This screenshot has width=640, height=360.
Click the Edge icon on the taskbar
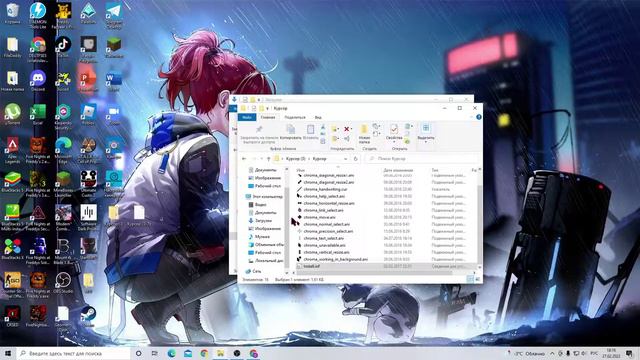171,353
